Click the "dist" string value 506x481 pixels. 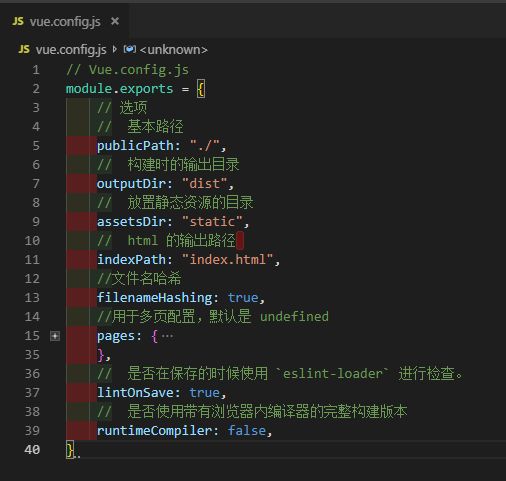point(205,184)
